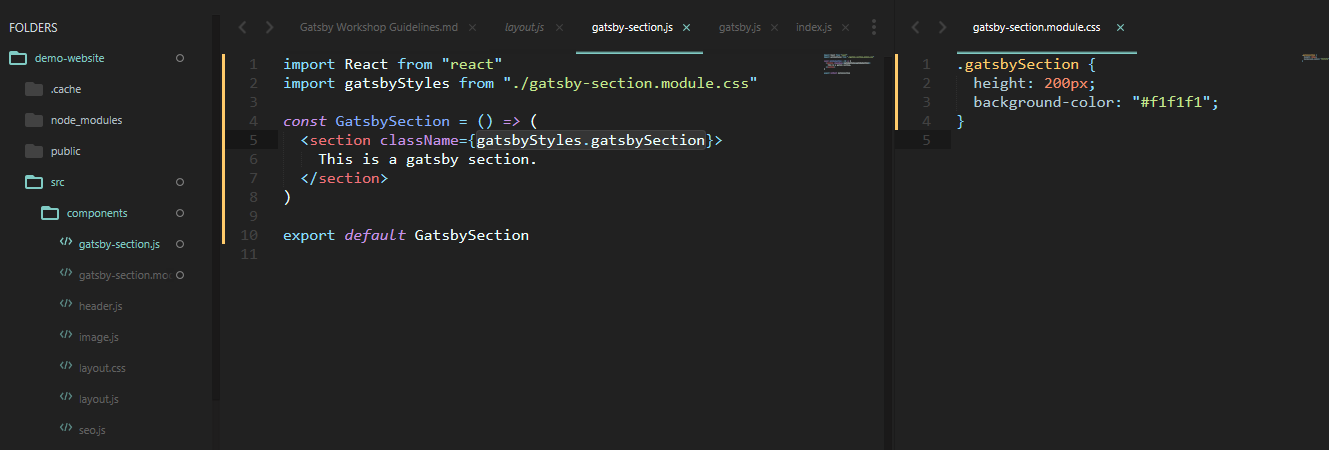1329x454 pixels.
Task: Close the gatsby-section.module.css tab
Action: 1120,28
